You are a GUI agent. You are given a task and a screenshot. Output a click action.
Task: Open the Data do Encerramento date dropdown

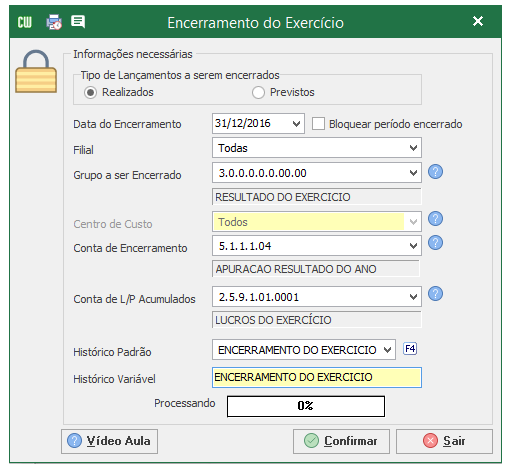pos(296,124)
